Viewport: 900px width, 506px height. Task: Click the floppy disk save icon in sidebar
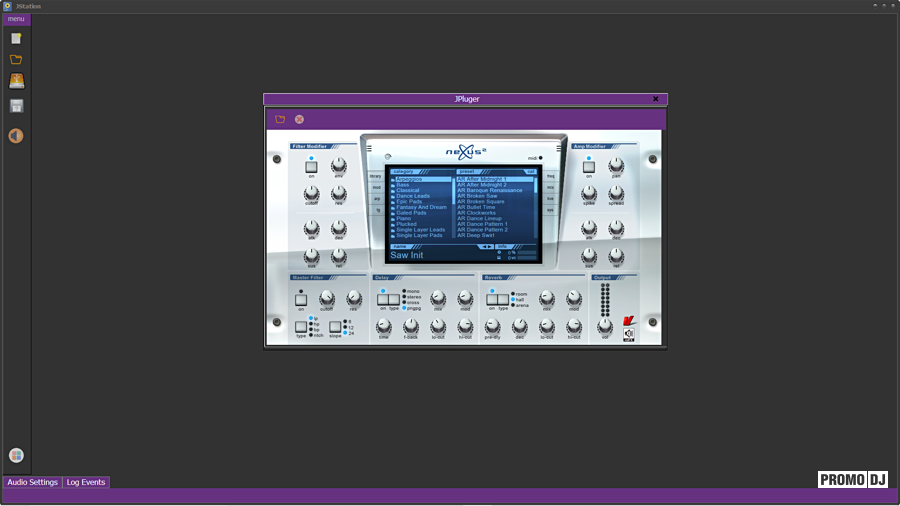(17, 106)
